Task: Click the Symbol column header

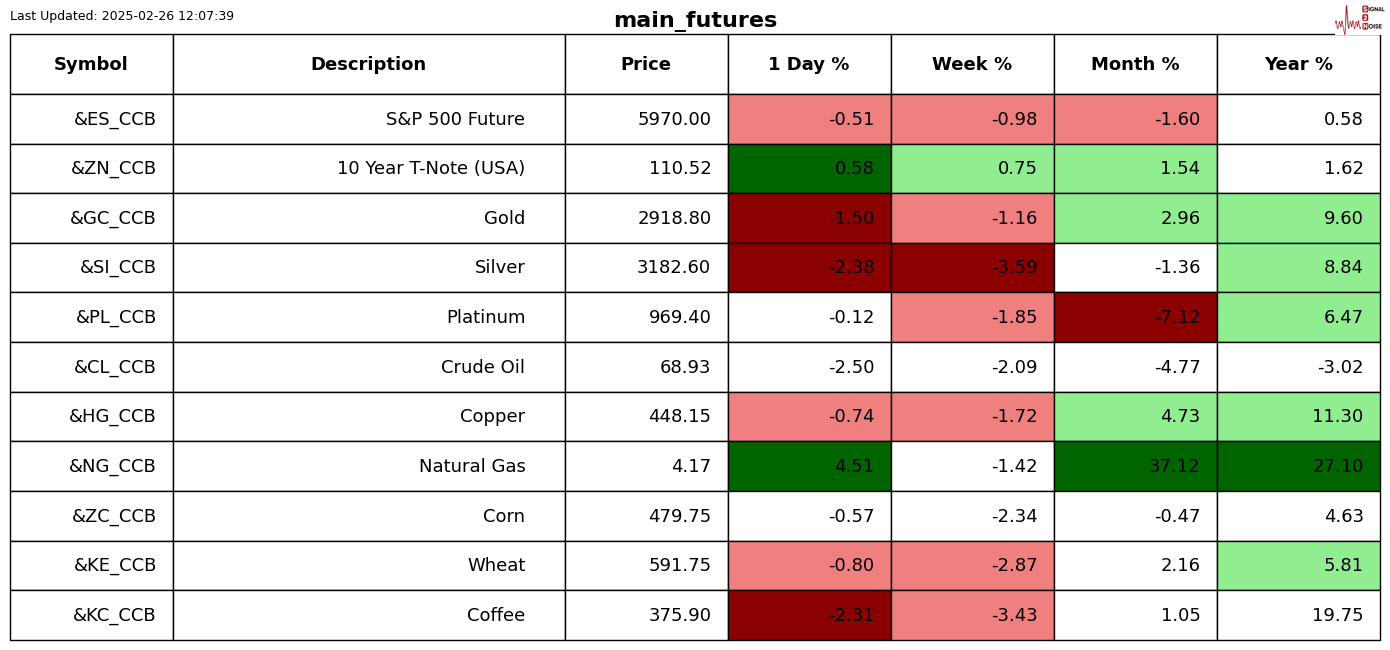Action: coord(91,65)
